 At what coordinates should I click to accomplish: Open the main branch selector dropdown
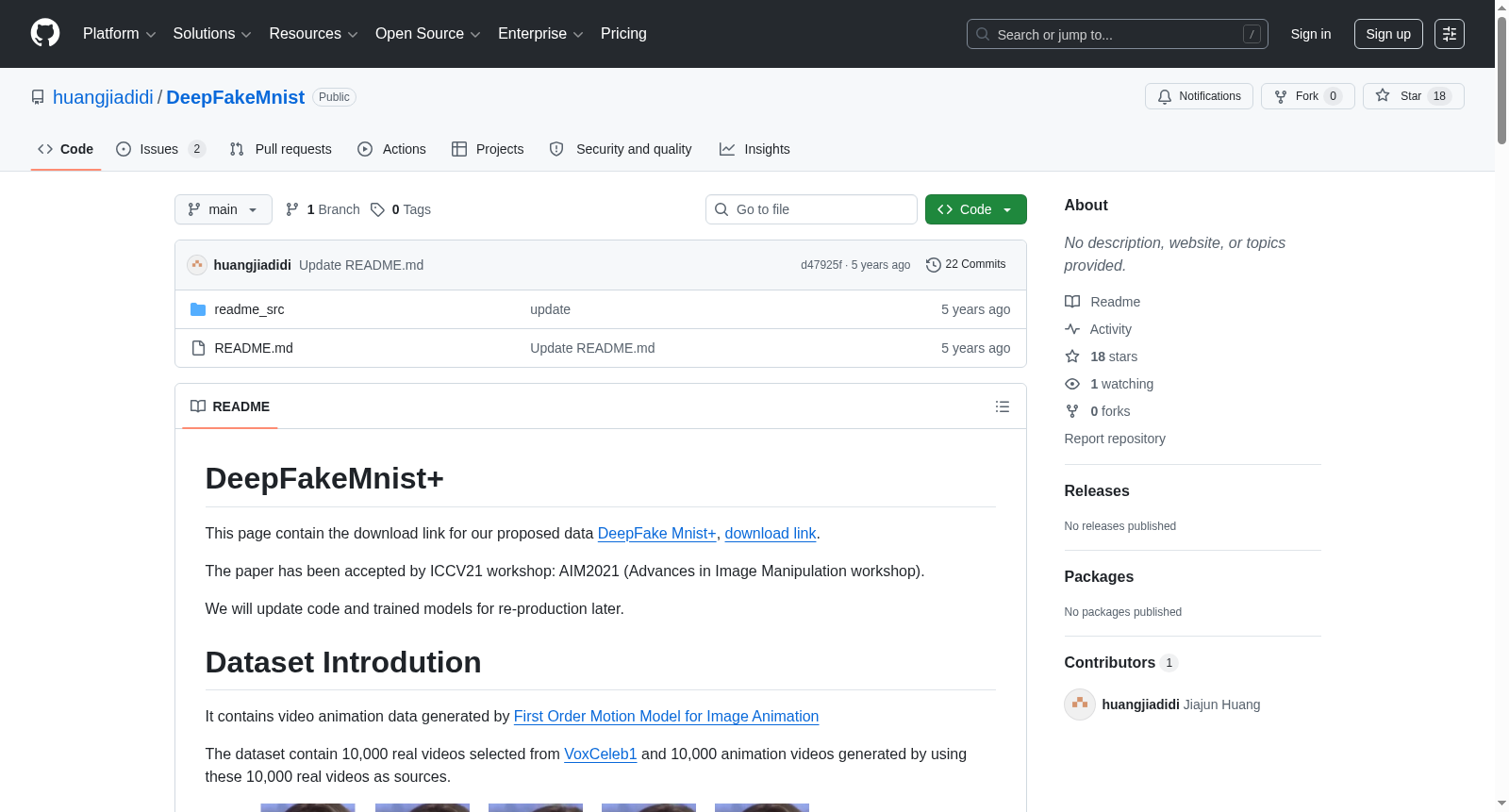(x=224, y=209)
